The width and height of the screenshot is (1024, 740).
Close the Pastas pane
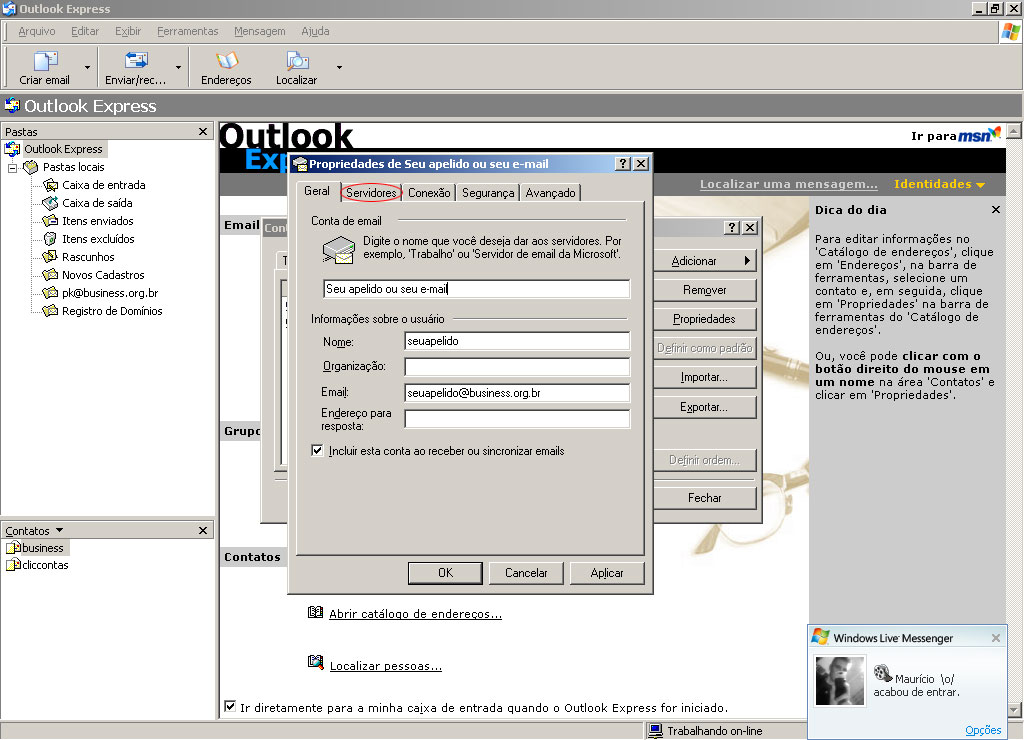[x=203, y=131]
